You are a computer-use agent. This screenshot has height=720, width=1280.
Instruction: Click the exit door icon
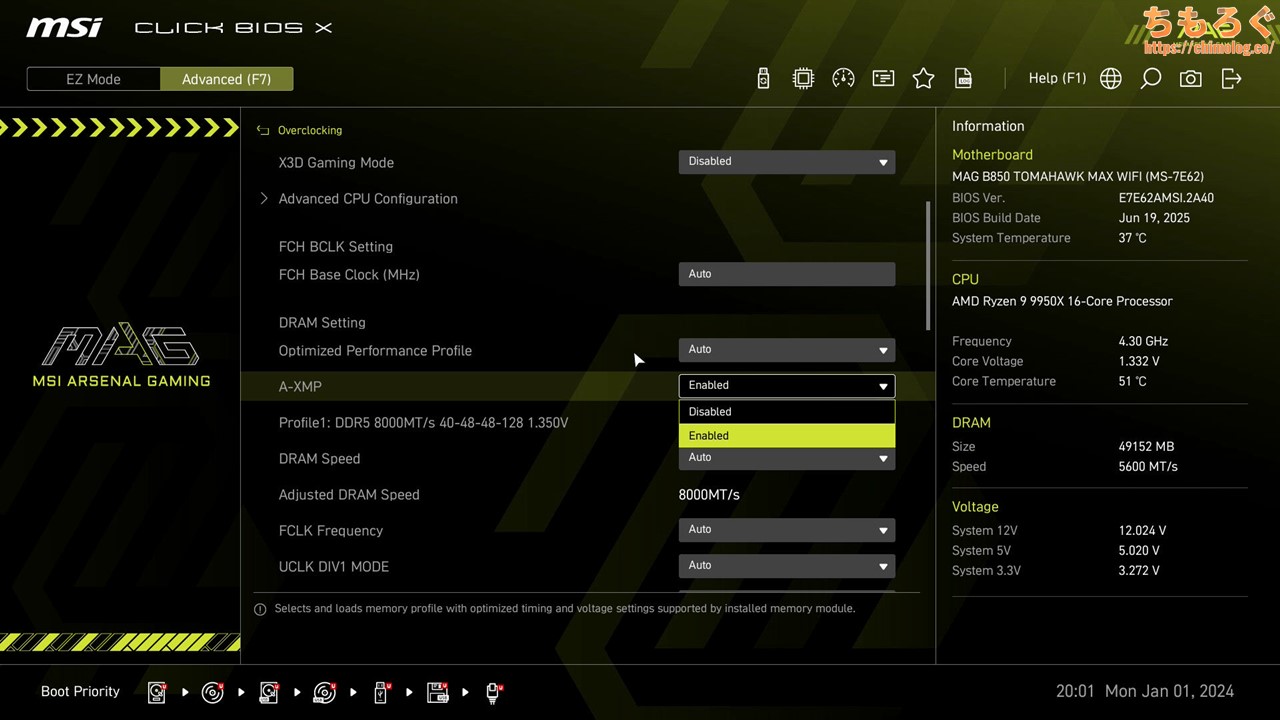[1231, 79]
